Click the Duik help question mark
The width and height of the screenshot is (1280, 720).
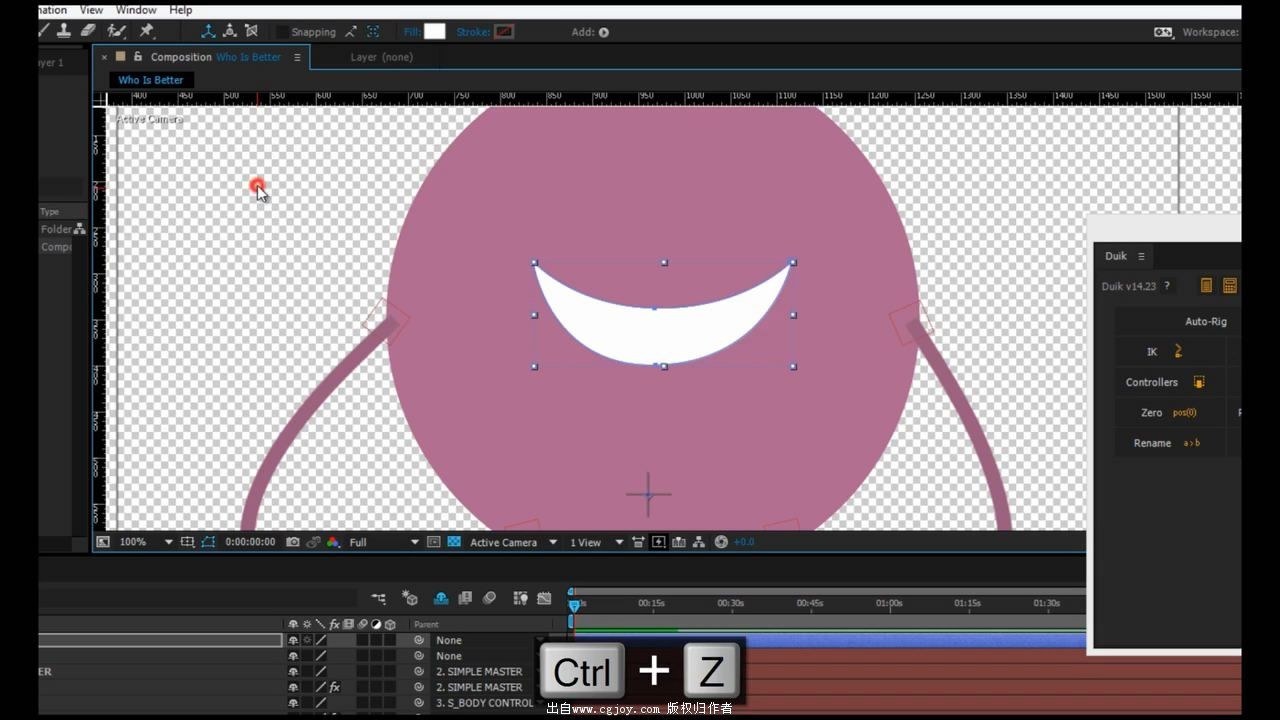pyautogui.click(x=1167, y=286)
